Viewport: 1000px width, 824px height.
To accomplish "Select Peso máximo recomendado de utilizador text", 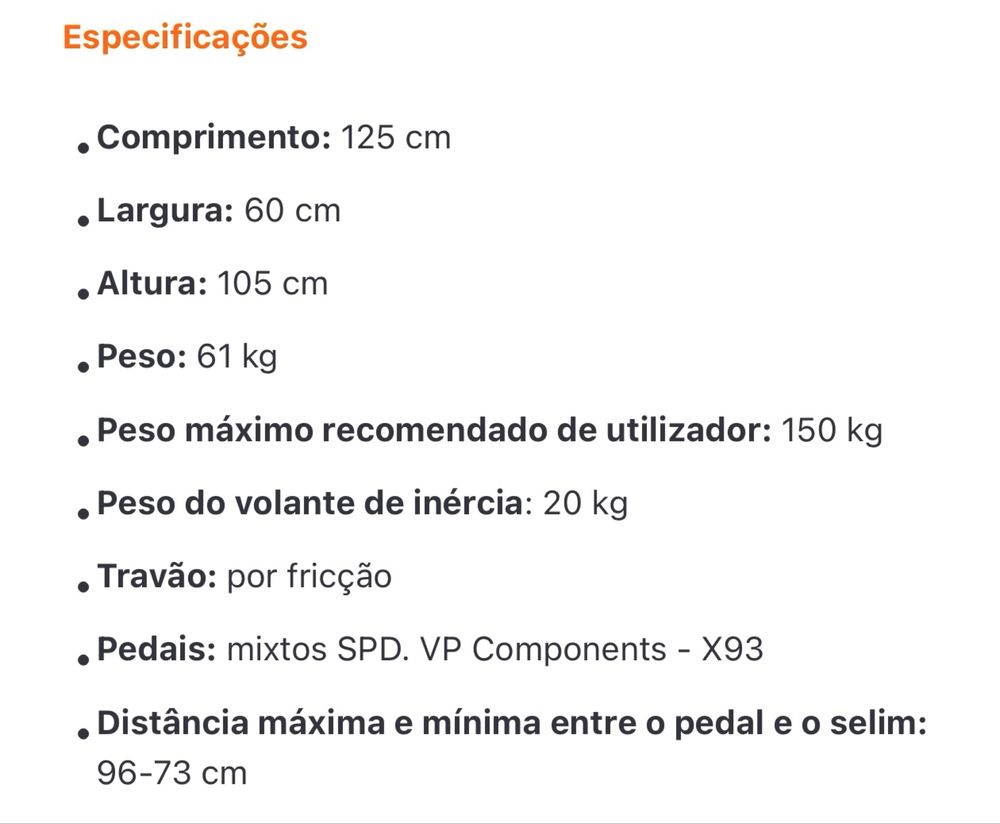I will pos(434,430).
